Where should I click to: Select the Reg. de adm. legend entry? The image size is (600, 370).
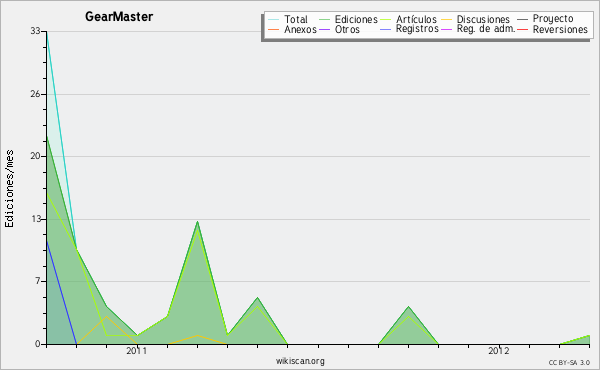click(486, 29)
